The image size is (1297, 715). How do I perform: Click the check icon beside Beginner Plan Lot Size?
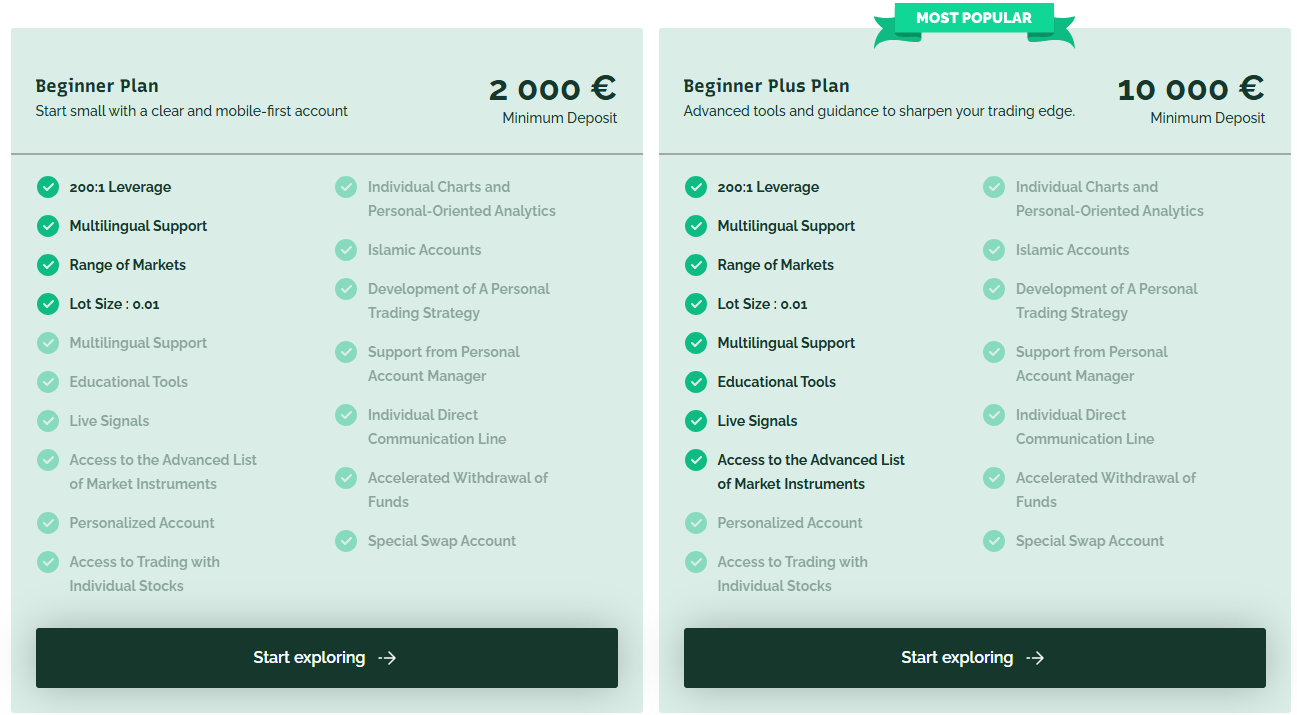coord(48,304)
